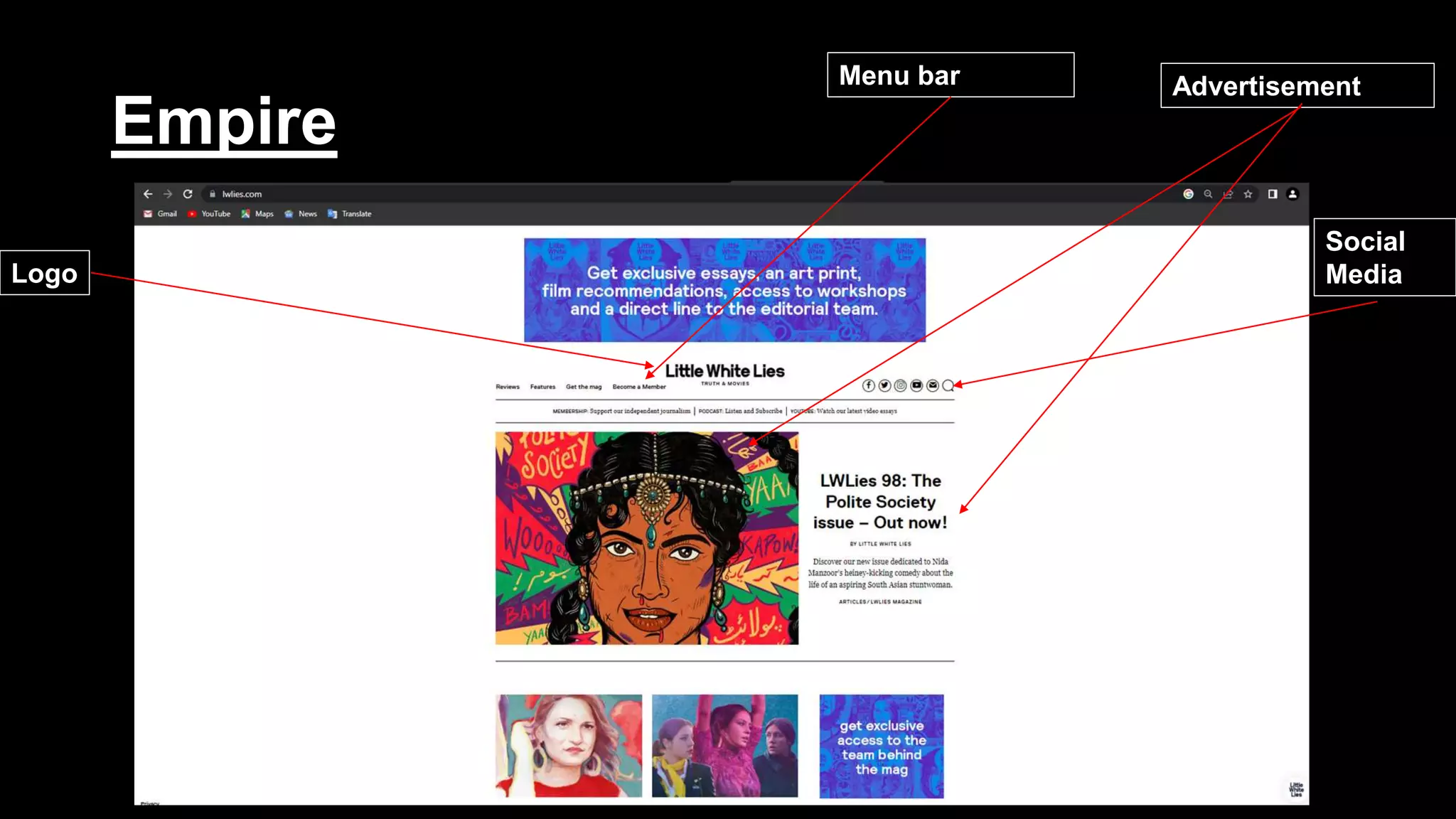Bookmark page with the star icon
The height and width of the screenshot is (819, 1456).
(x=1248, y=194)
